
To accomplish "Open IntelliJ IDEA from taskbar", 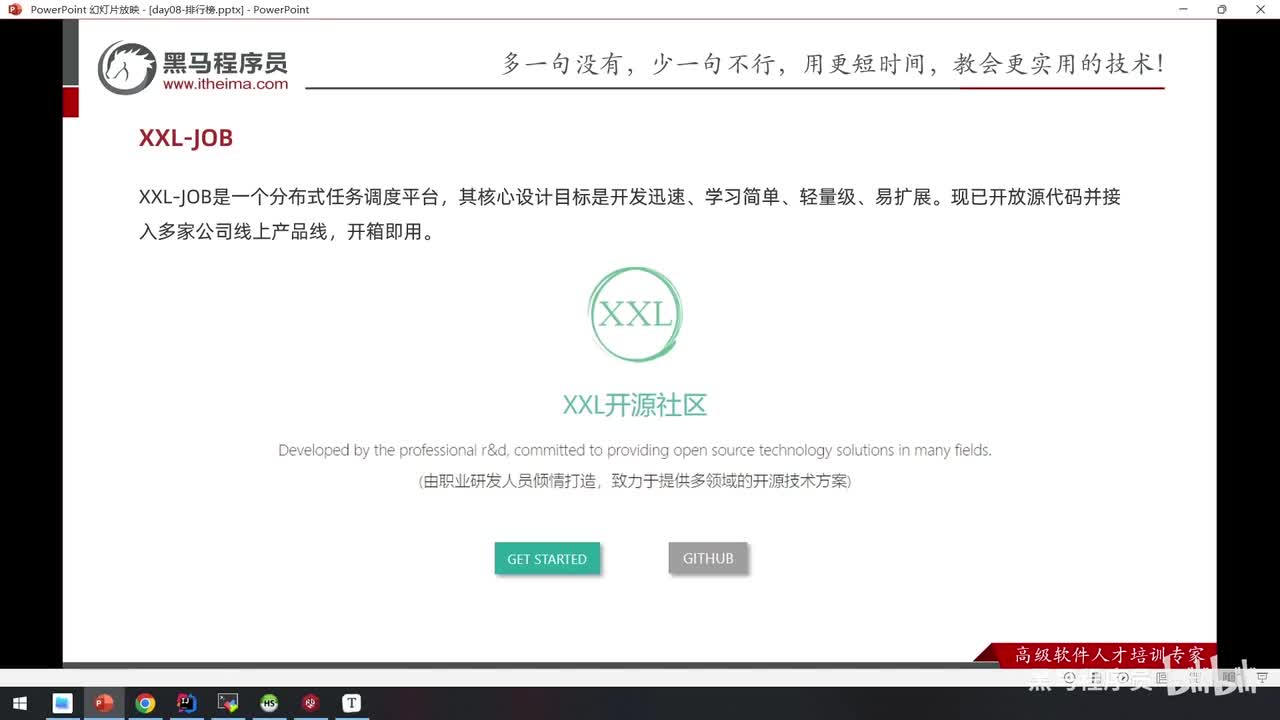I will (186, 703).
